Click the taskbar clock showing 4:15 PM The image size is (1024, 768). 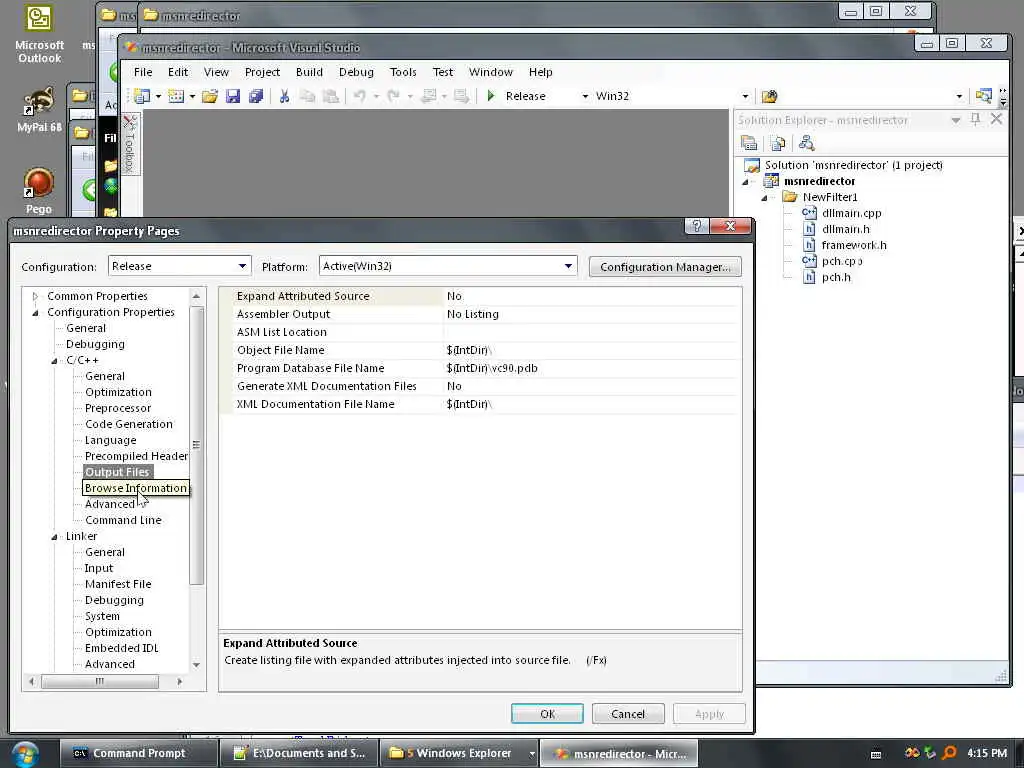[987, 753]
